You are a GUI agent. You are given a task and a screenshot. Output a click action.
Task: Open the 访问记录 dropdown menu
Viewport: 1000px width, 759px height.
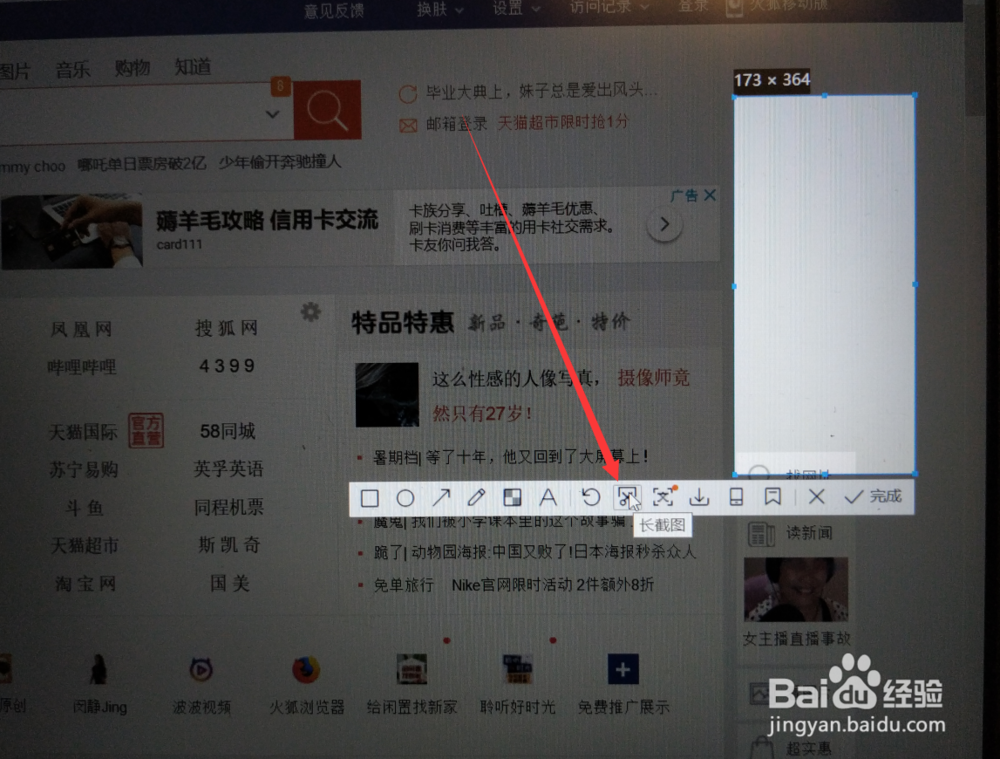click(x=609, y=7)
